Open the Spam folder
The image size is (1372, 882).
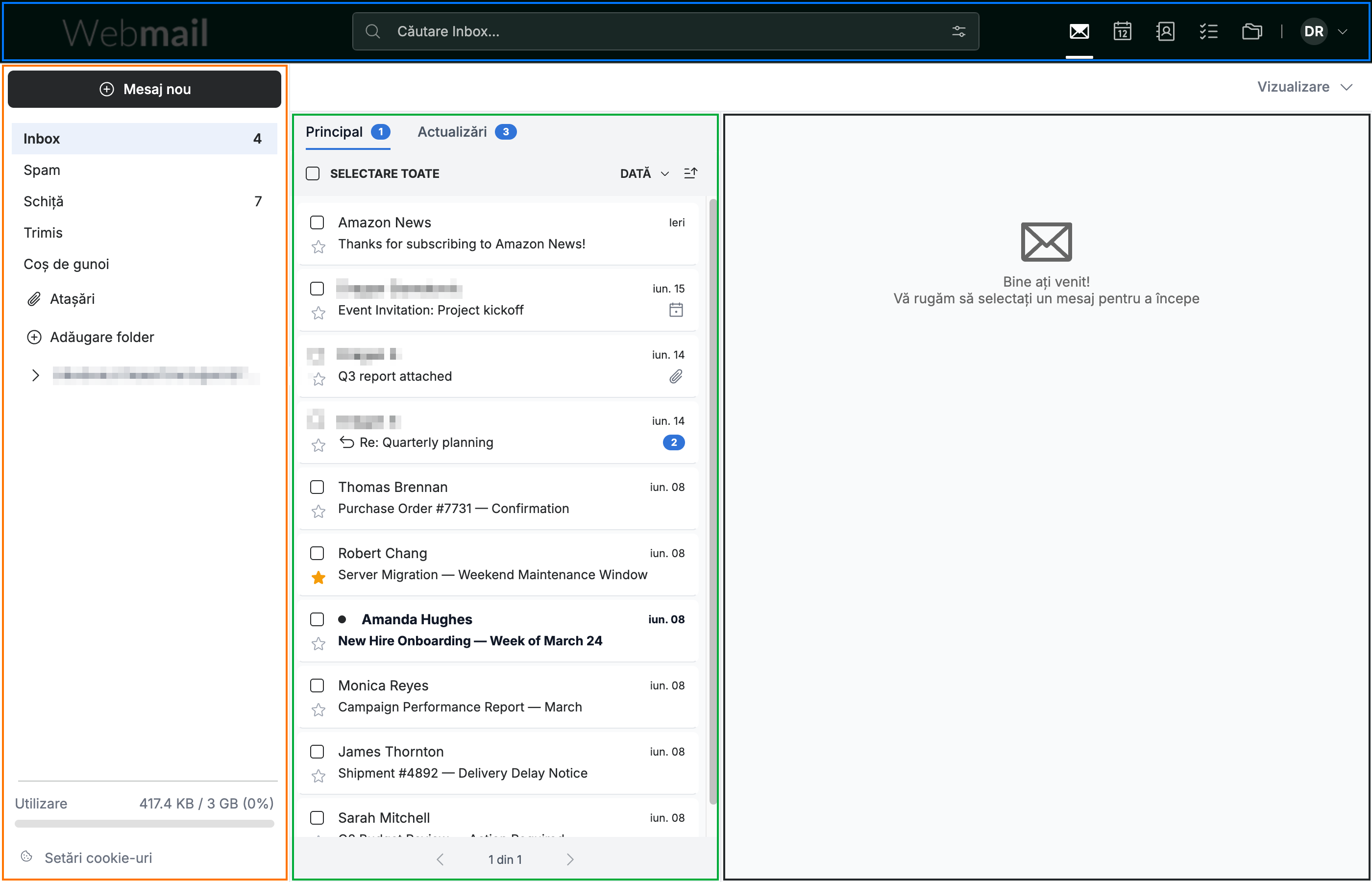click(x=144, y=170)
